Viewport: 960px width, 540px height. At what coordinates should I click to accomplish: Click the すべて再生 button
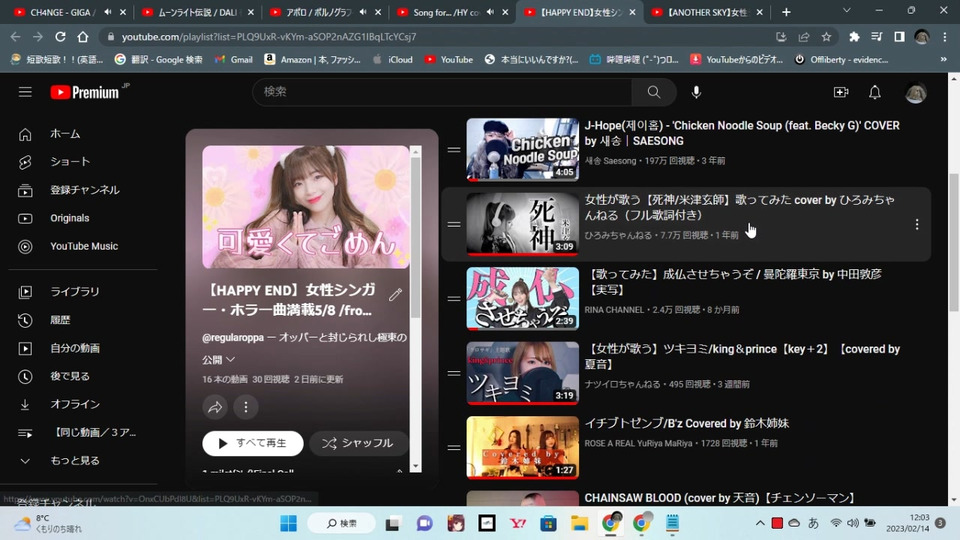tap(253, 443)
